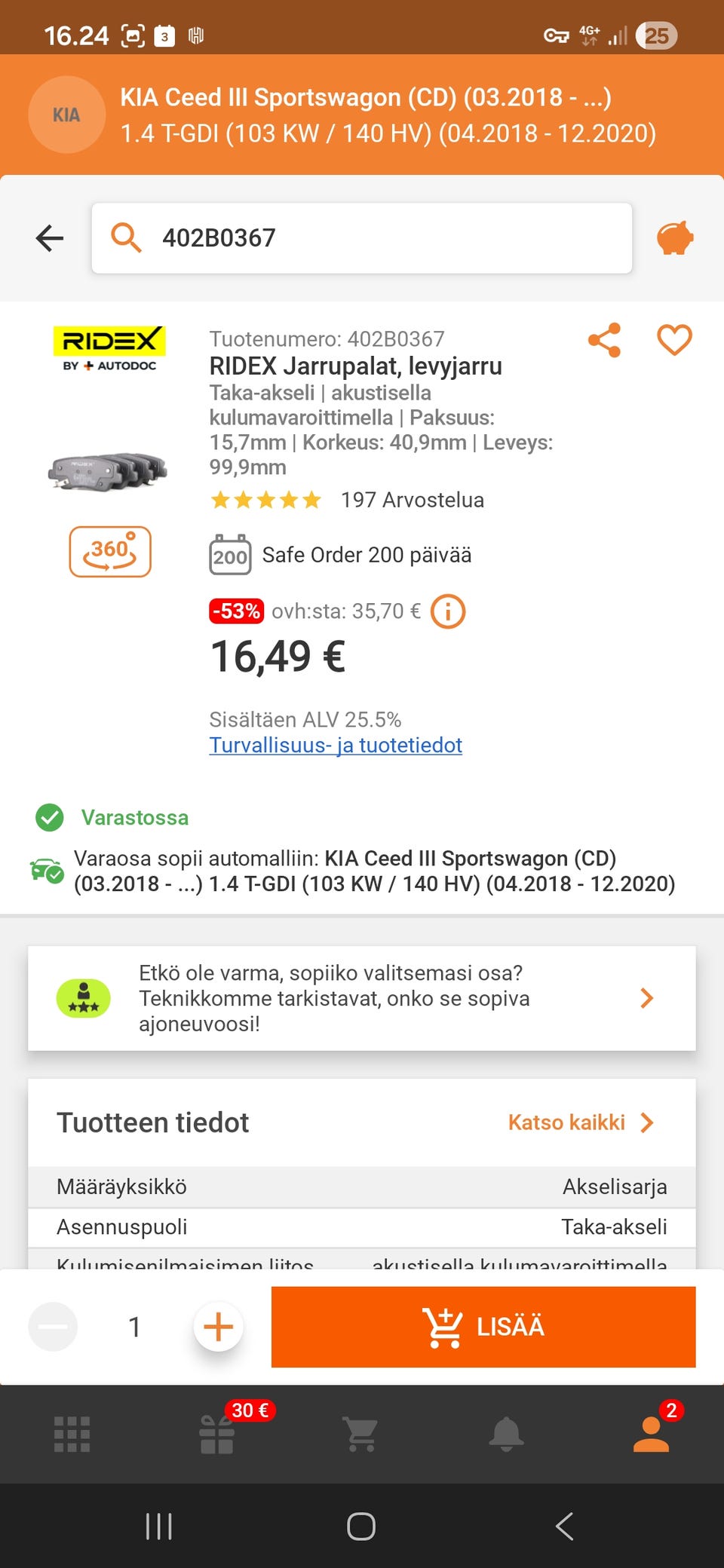The height and width of the screenshot is (1568, 724).
Task: Select the KIA vehicle header
Action: pyautogui.click(x=362, y=115)
